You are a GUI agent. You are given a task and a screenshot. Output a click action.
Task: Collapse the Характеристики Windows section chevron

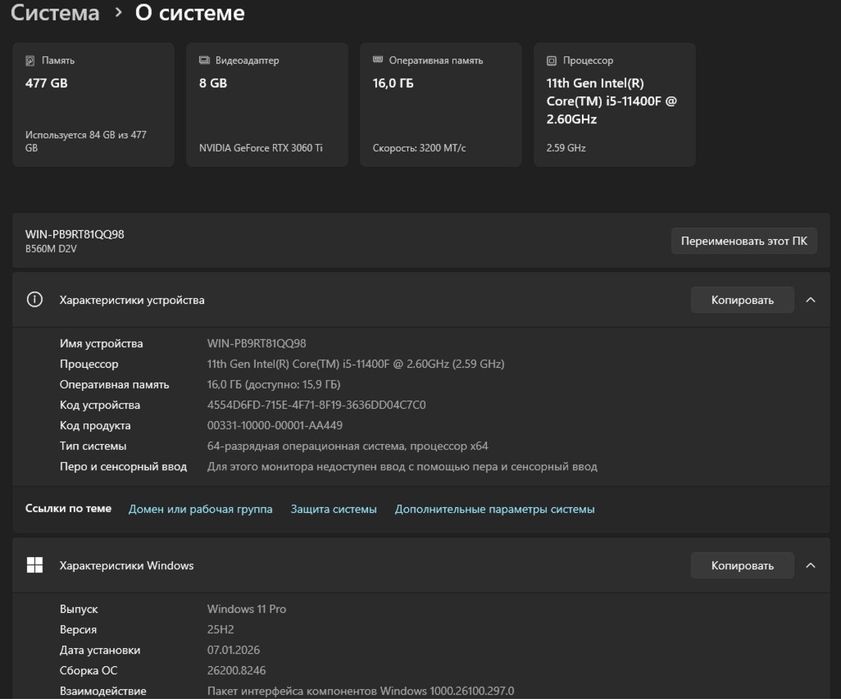pos(811,566)
